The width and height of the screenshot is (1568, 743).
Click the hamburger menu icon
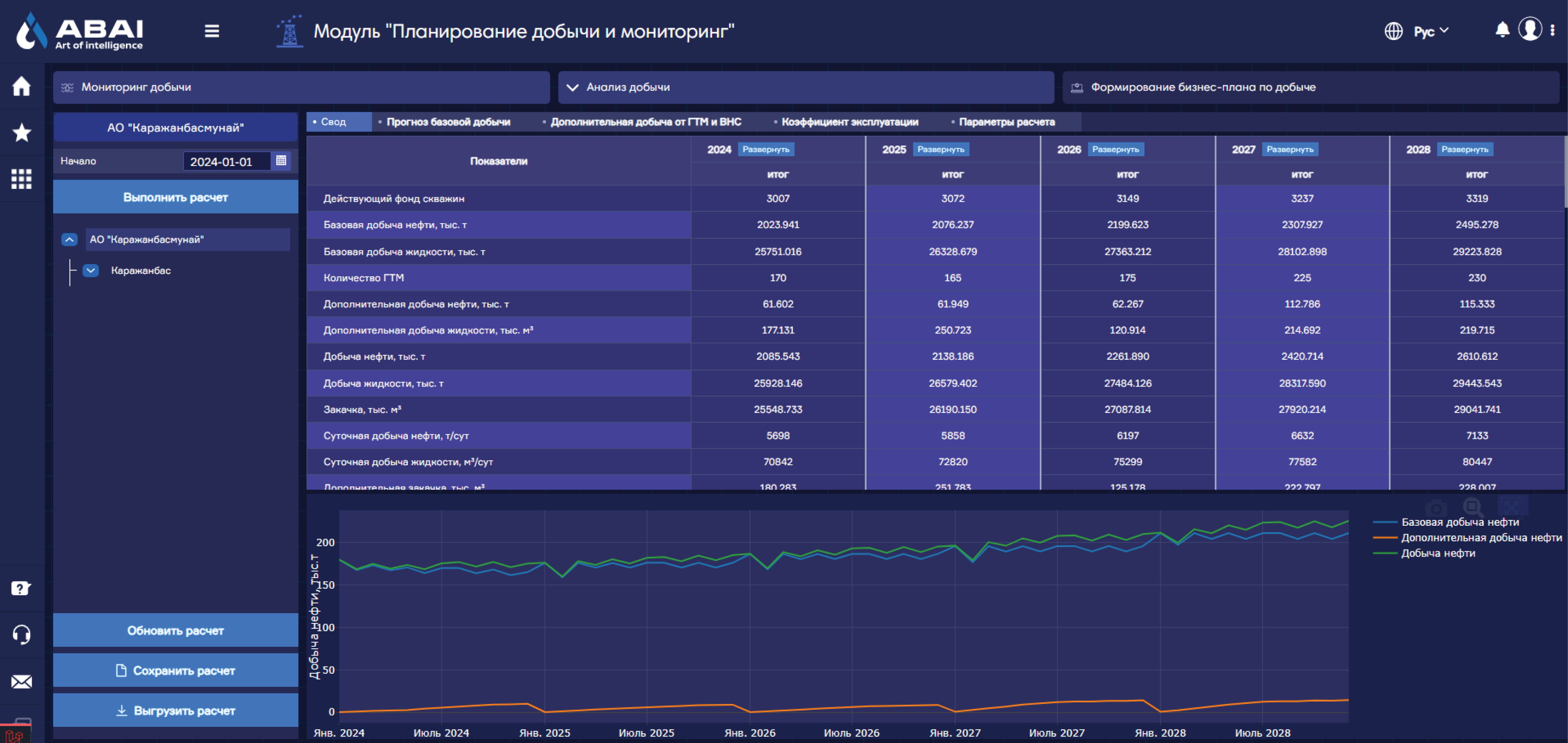pyautogui.click(x=212, y=31)
